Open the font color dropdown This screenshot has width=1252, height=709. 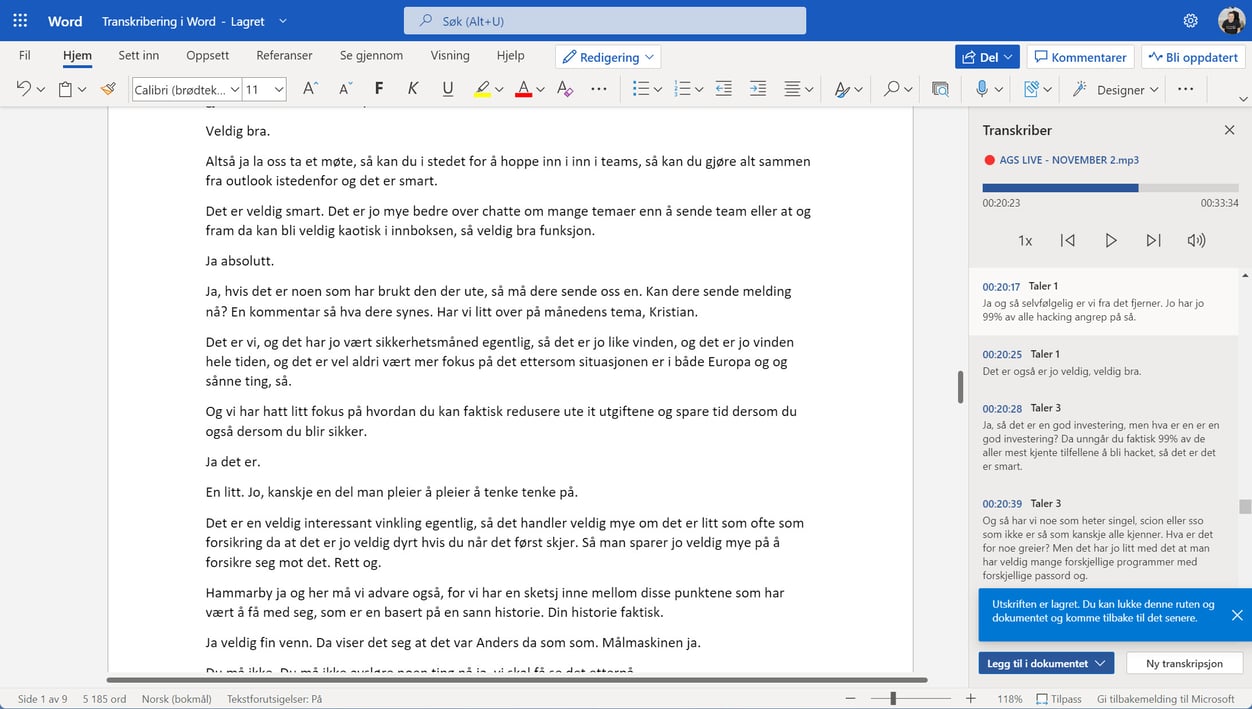point(539,89)
